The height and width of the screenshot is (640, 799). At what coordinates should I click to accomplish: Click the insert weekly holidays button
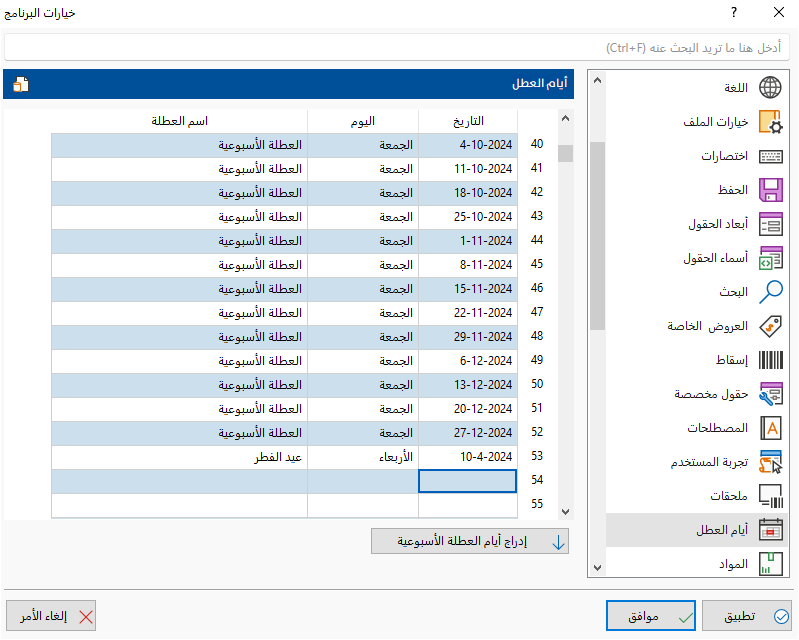(x=470, y=541)
